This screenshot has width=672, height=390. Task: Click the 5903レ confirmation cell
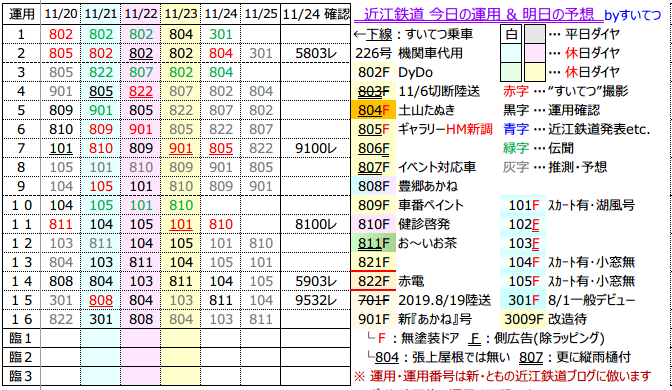316,281
